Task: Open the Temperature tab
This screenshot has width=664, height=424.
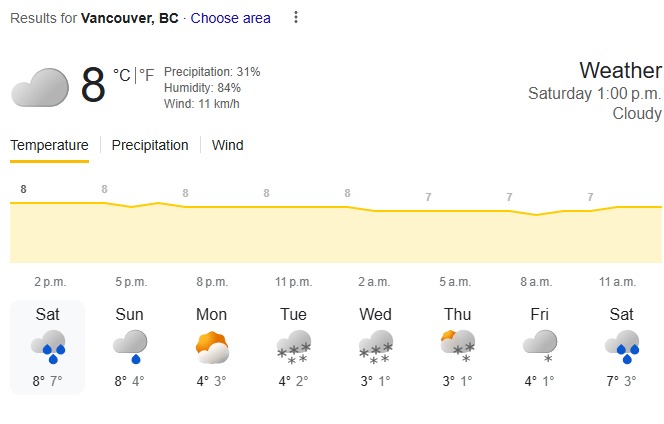Action: [x=49, y=145]
